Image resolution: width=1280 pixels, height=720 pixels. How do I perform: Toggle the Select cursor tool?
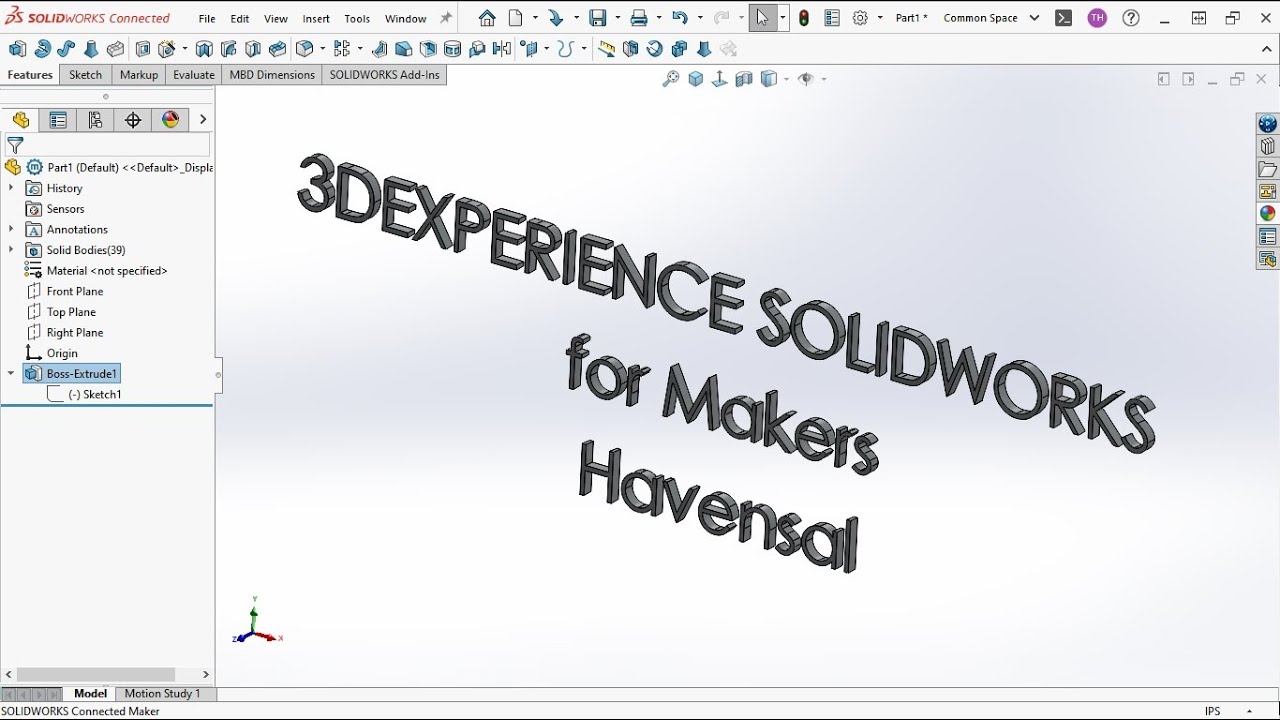(763, 18)
